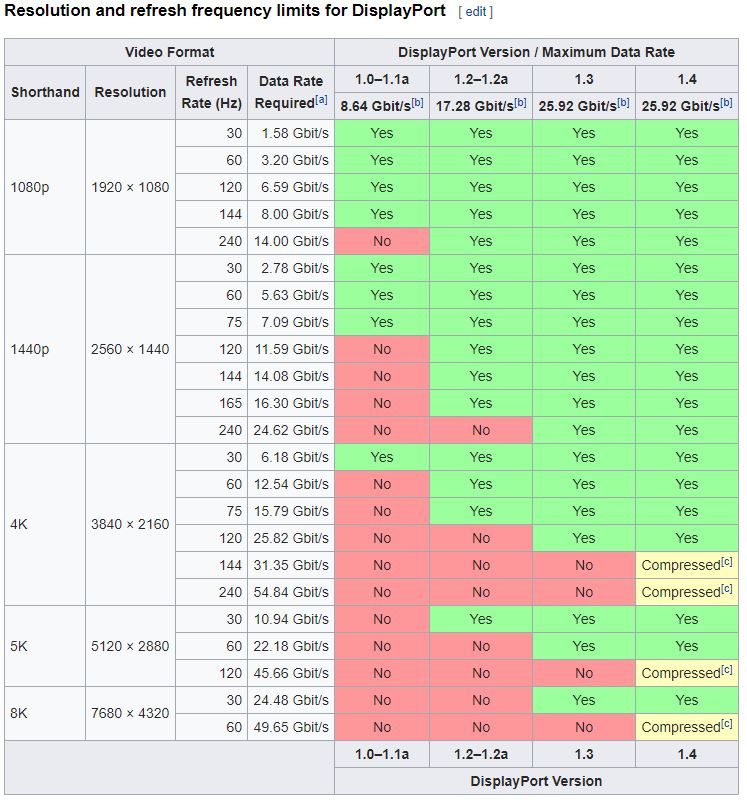Viewport: 747px width, 800px height.
Task: Click the 1.0–1.1a Yes cell for 4K 30 Hz
Action: (382, 457)
